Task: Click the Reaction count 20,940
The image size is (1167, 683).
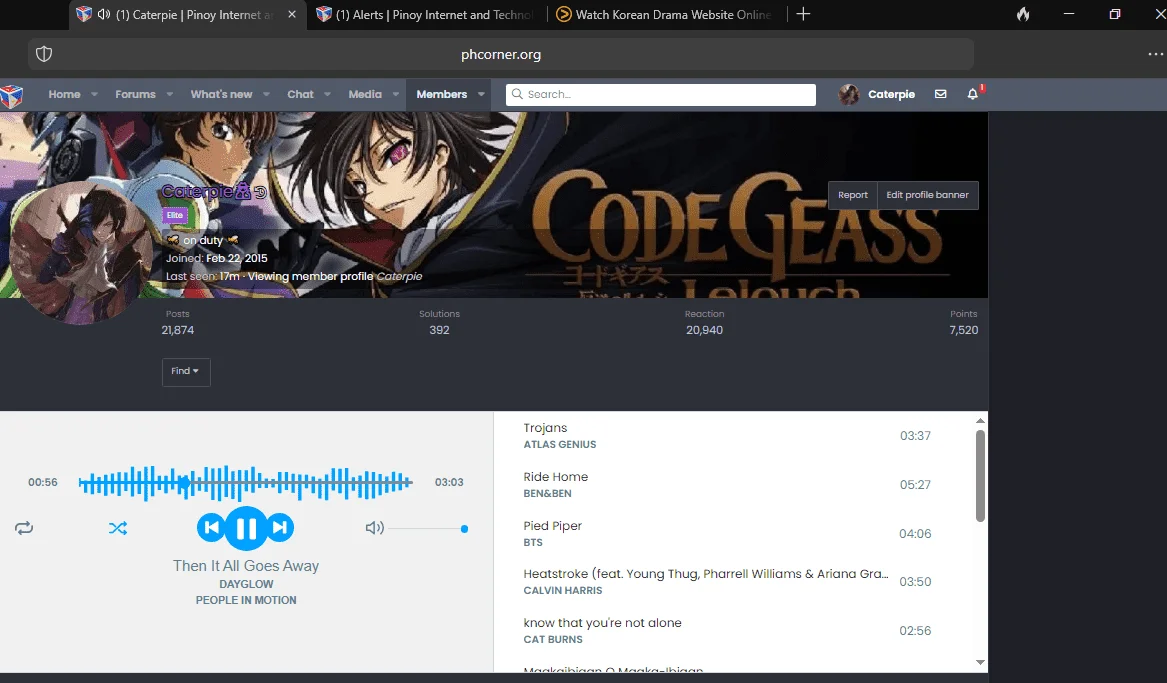Action: (x=704, y=330)
